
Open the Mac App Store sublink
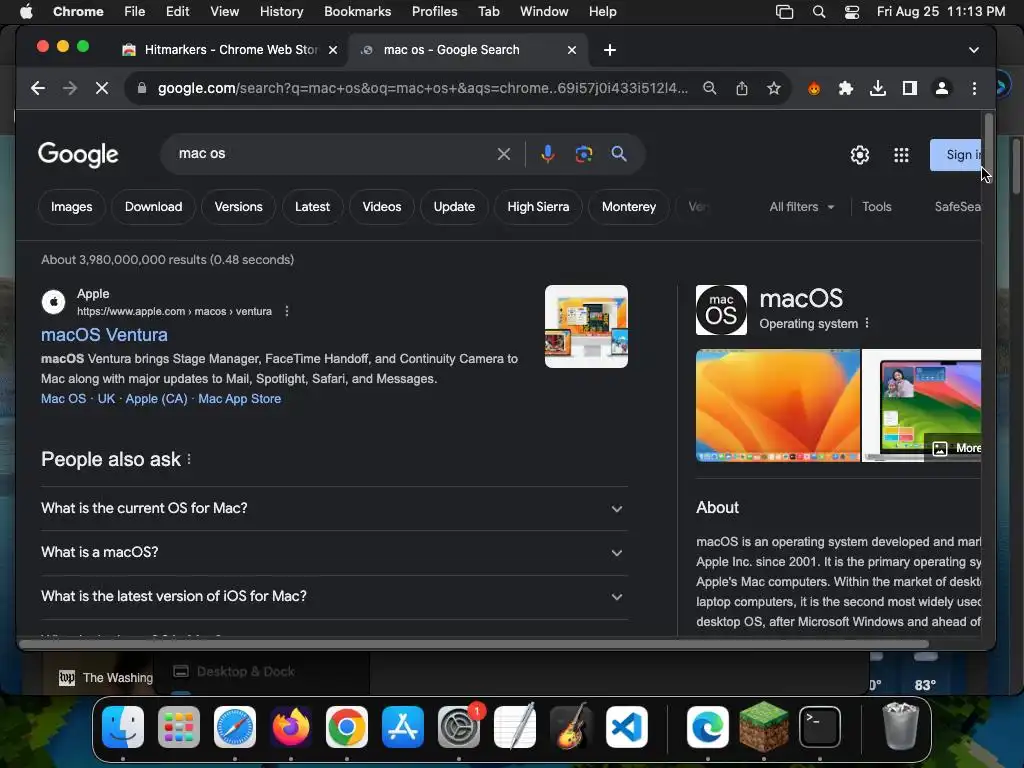pos(240,399)
